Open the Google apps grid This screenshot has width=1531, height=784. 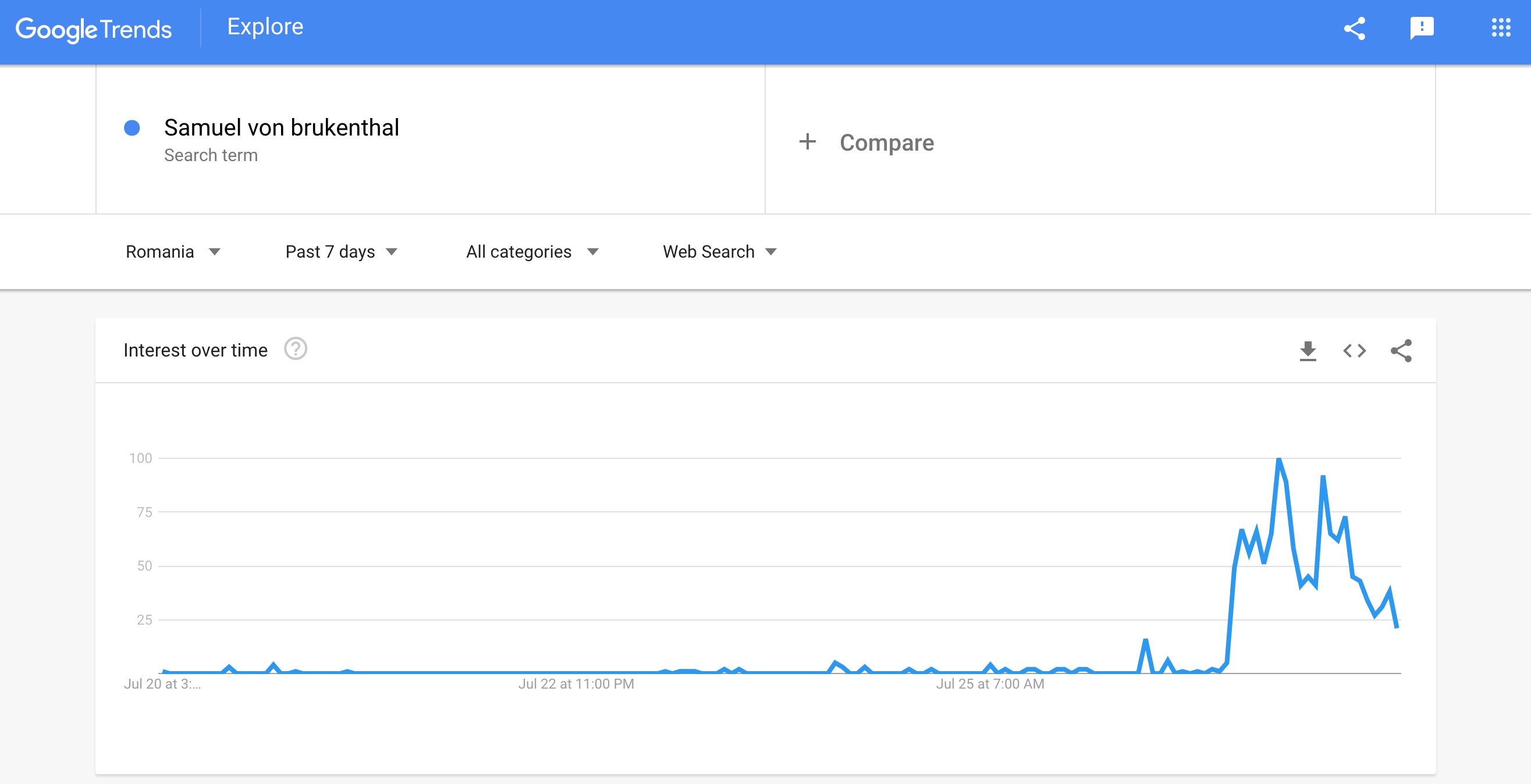point(1501,27)
